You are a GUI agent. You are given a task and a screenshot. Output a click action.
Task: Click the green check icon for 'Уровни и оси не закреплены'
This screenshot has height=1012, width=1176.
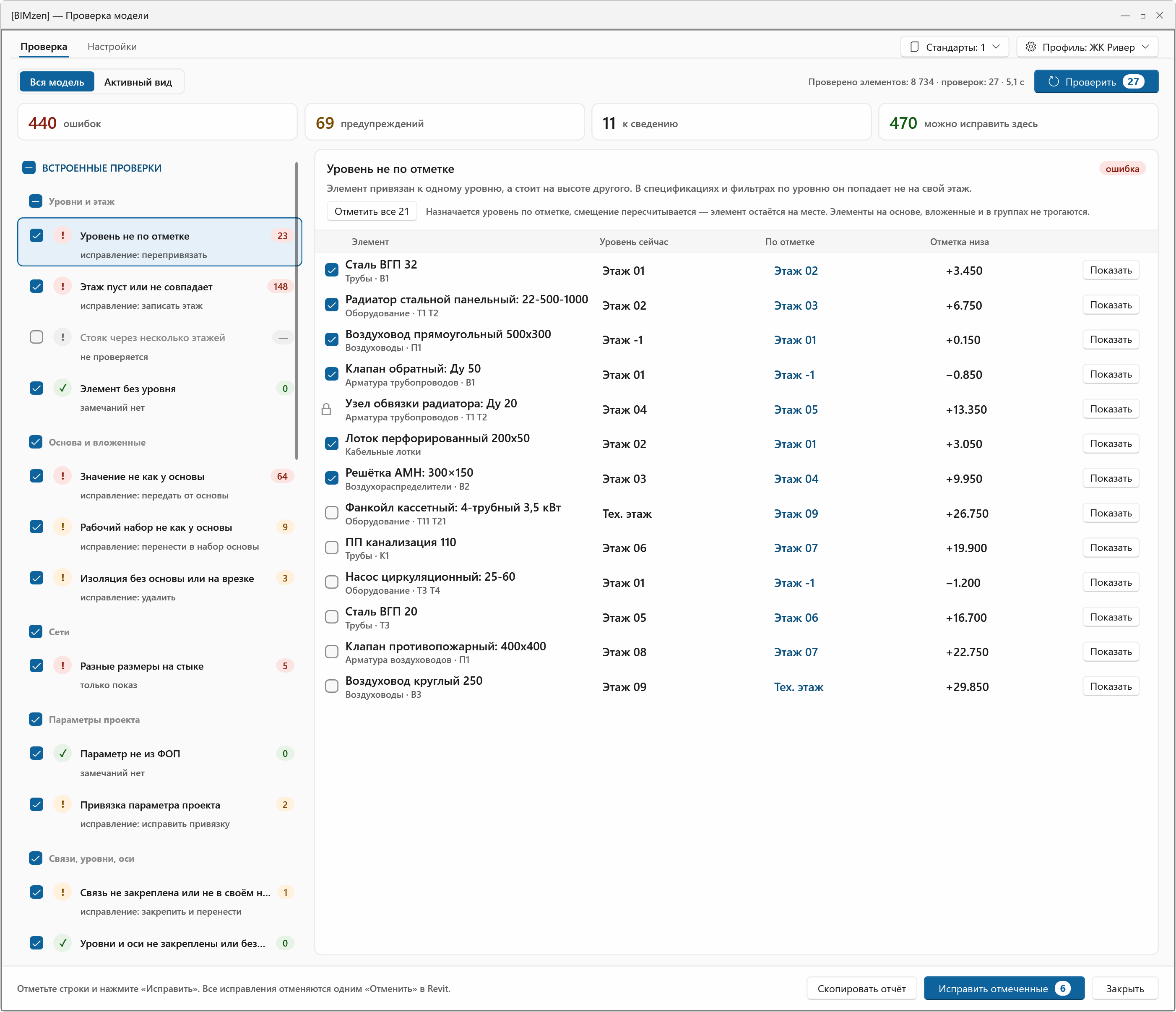(62, 943)
